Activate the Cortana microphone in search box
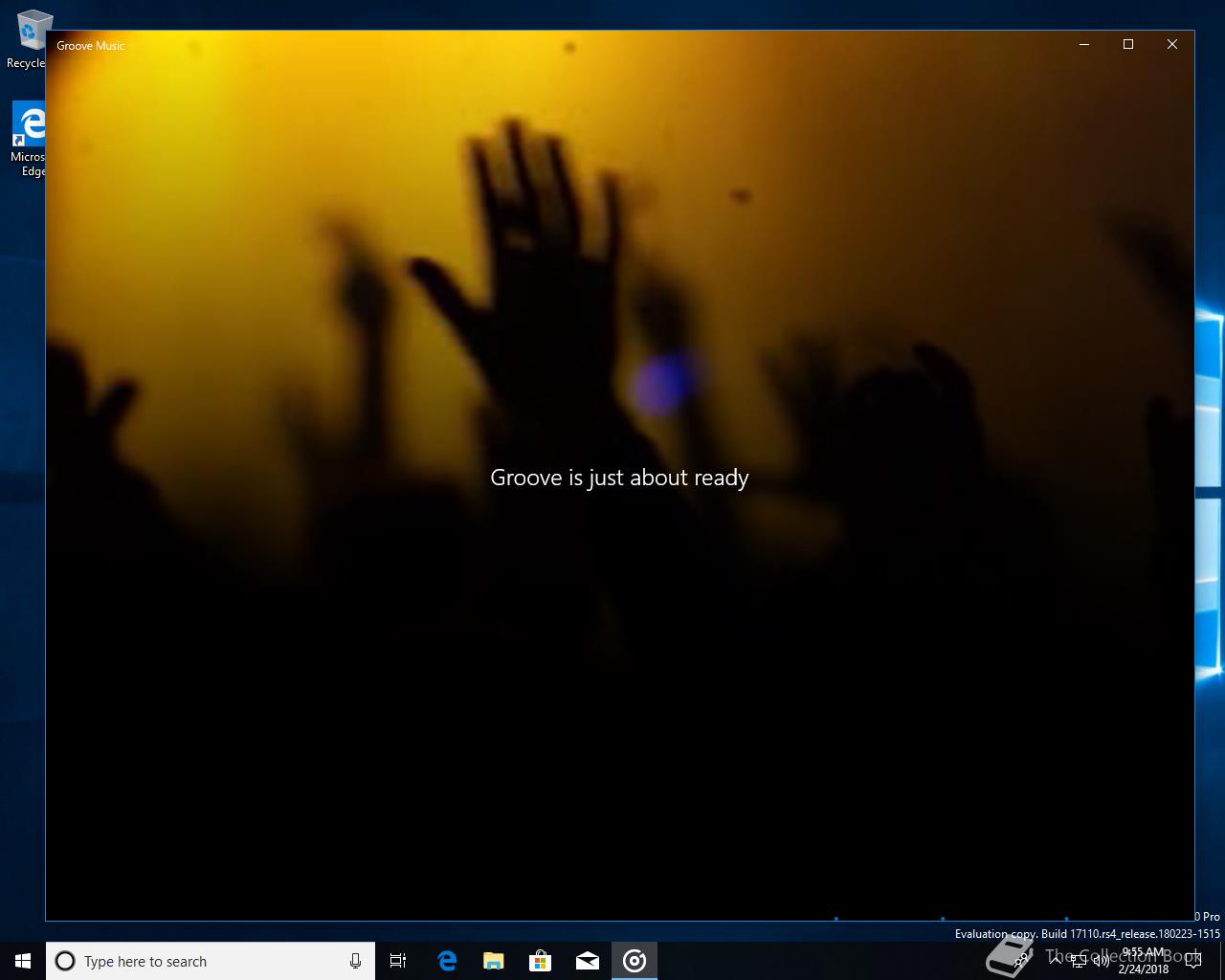Viewport: 1225px width, 980px height. coord(355,961)
